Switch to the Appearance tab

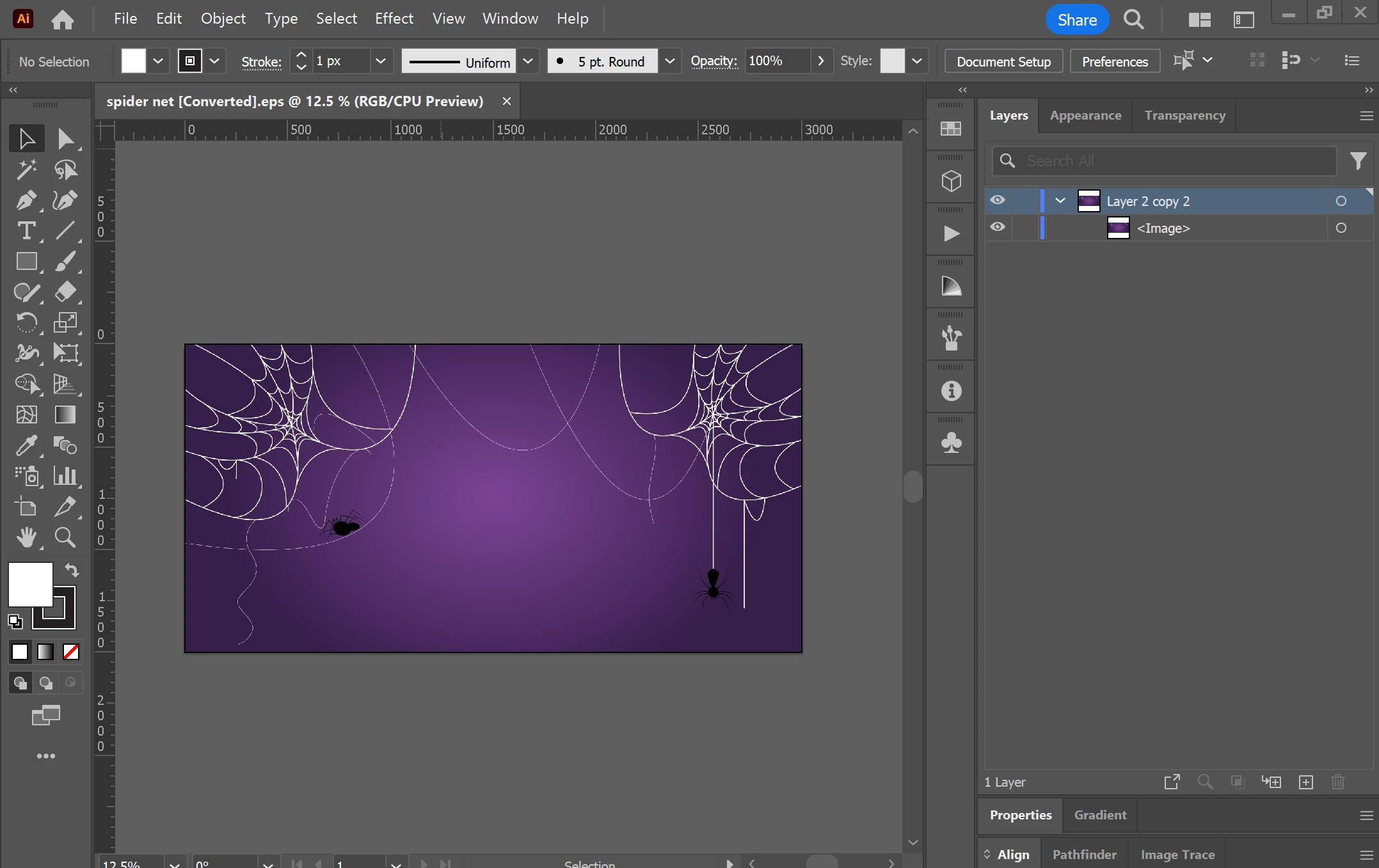[x=1085, y=116]
